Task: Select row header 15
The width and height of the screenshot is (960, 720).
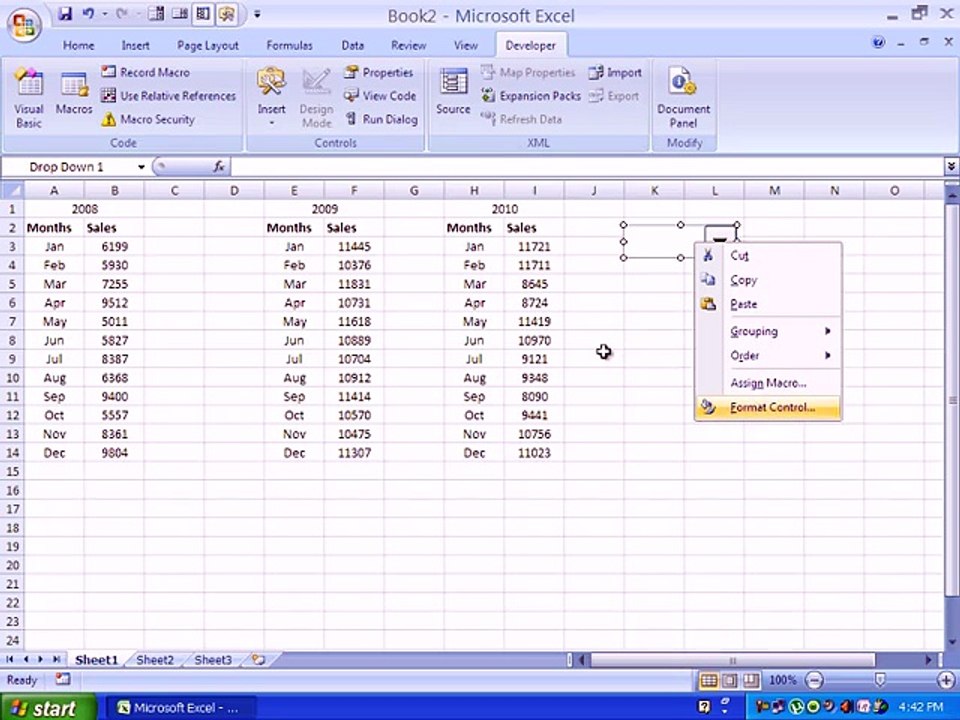Action: 12,472
